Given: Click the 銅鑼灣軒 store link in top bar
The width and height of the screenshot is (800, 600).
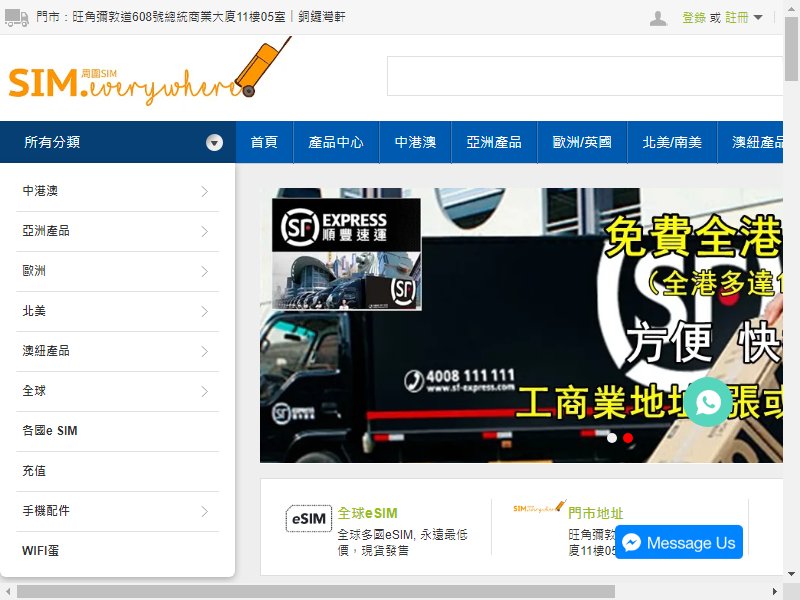Looking at the screenshot, I should (x=321, y=17).
